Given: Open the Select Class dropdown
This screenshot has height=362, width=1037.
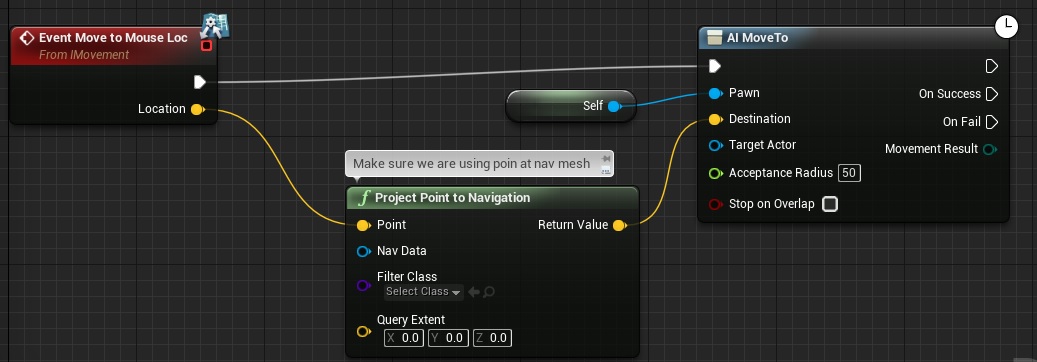Looking at the screenshot, I should (423, 292).
